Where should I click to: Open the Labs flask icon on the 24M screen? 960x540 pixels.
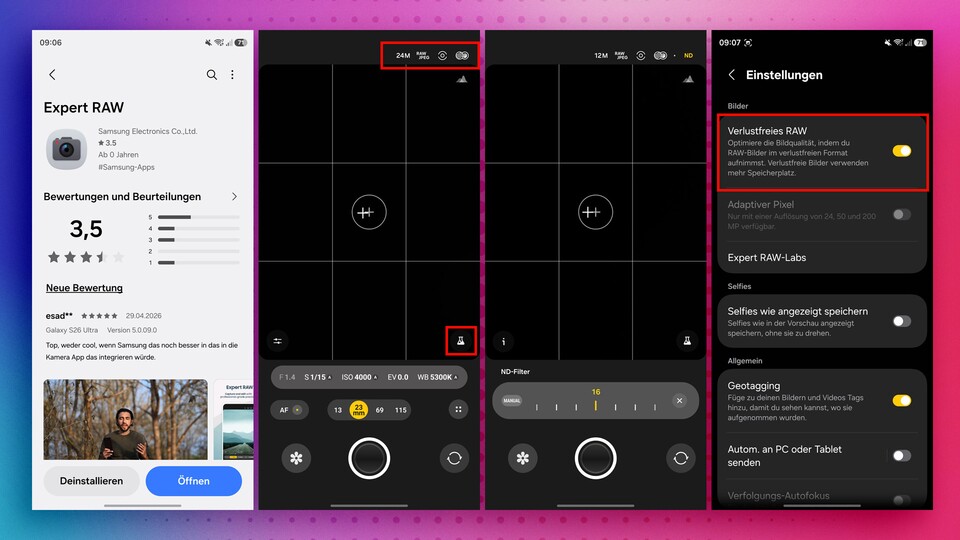coord(461,341)
